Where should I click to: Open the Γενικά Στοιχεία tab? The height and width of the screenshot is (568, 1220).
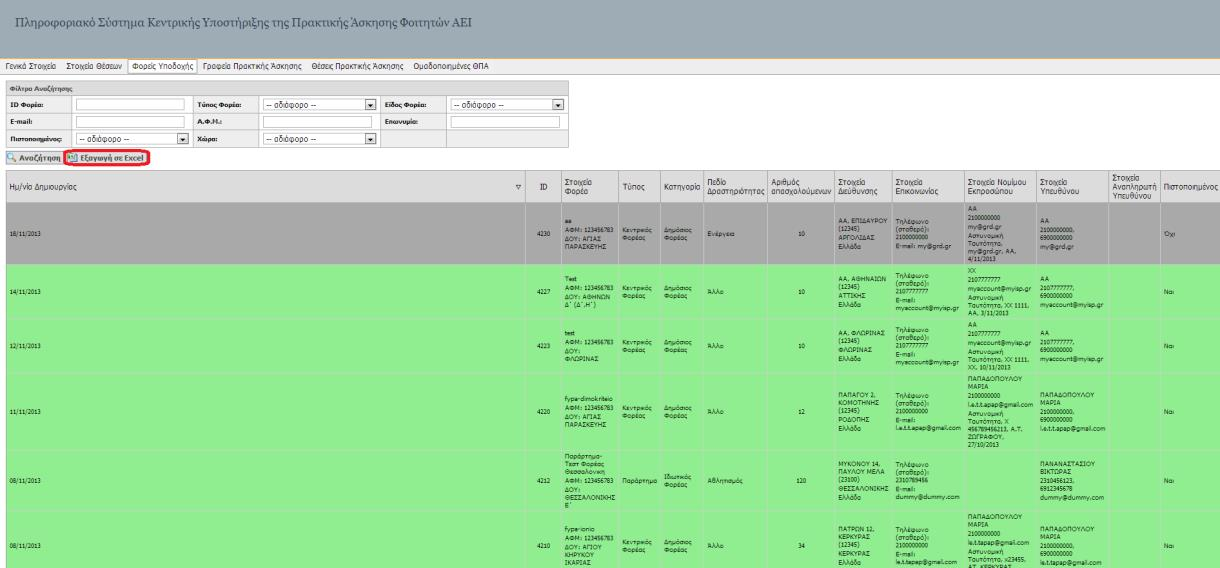click(31, 66)
